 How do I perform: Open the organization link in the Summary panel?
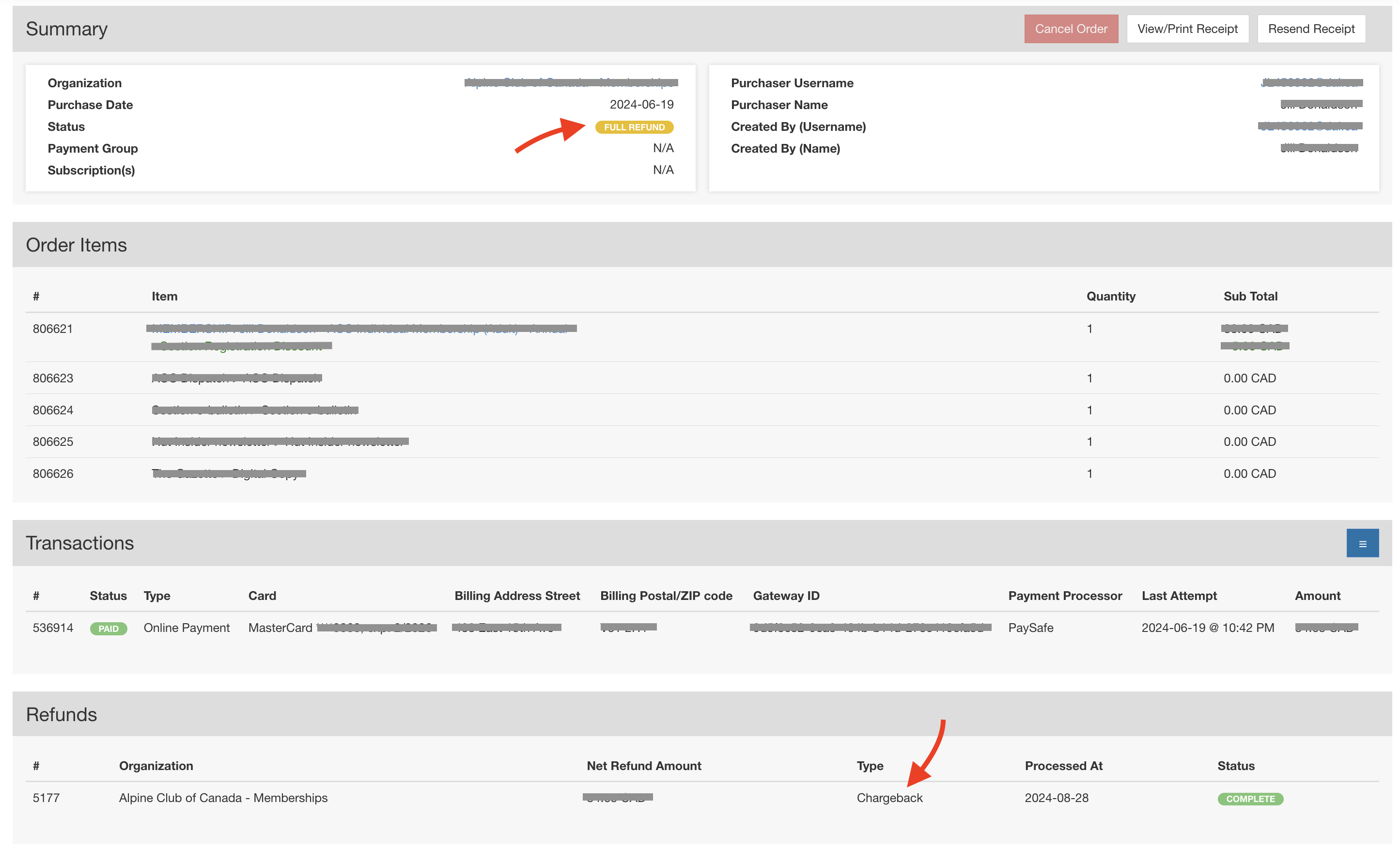coord(570,82)
